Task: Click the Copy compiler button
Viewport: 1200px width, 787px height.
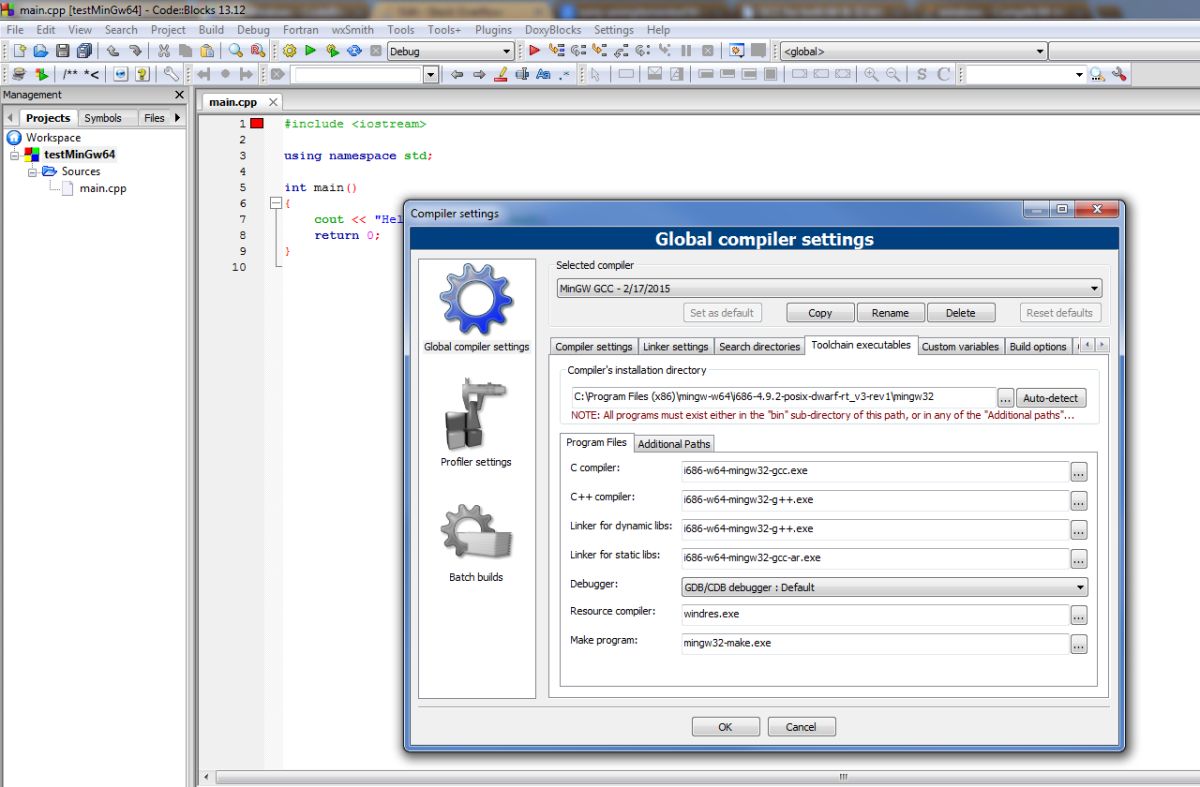Action: (820, 312)
